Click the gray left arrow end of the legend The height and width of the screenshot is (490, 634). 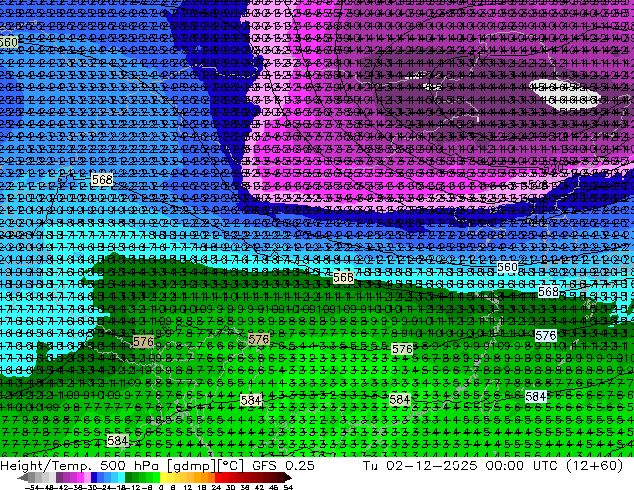22,478
